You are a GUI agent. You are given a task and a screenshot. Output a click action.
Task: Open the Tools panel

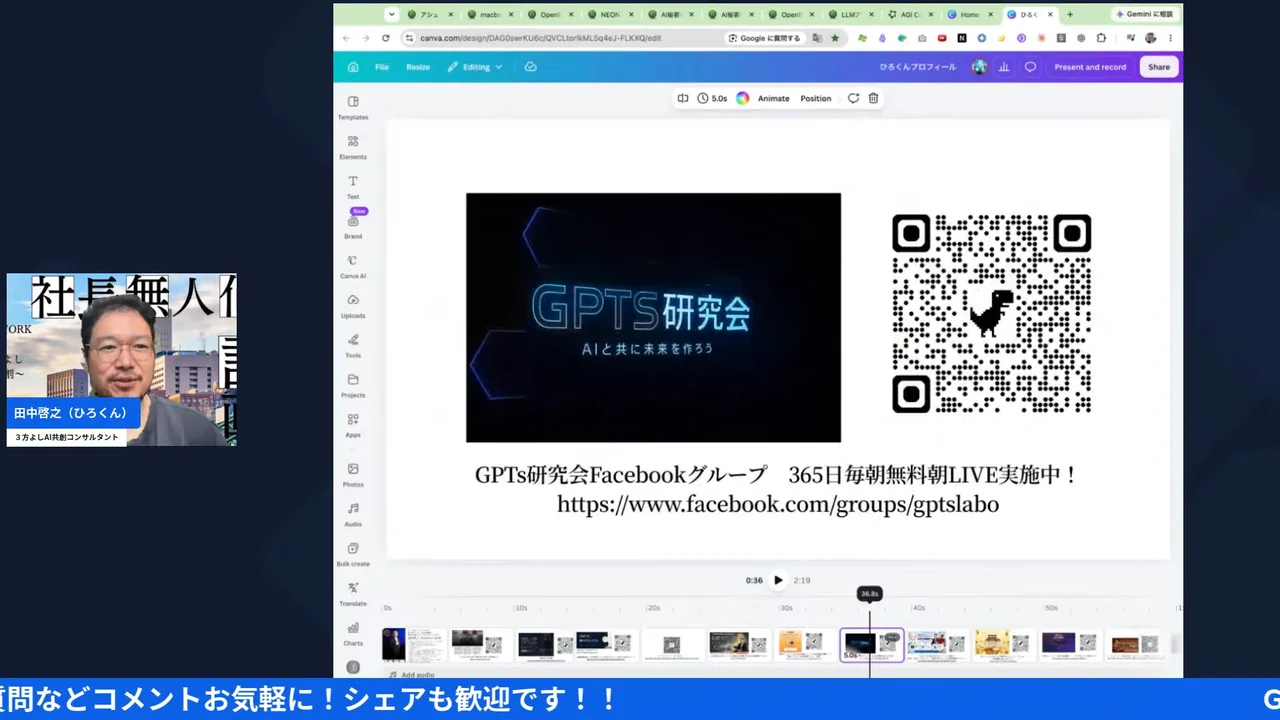pos(353,346)
